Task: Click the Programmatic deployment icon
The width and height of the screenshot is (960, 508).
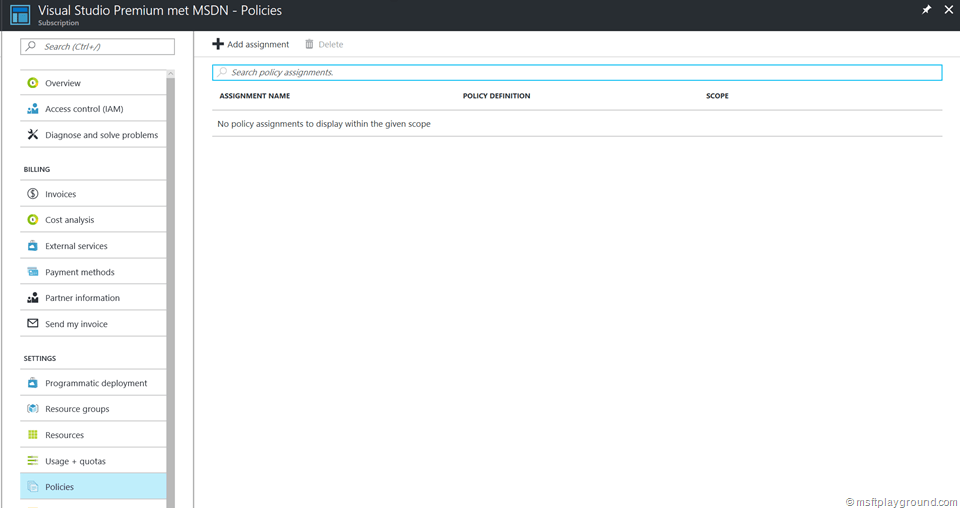Action: [x=32, y=383]
